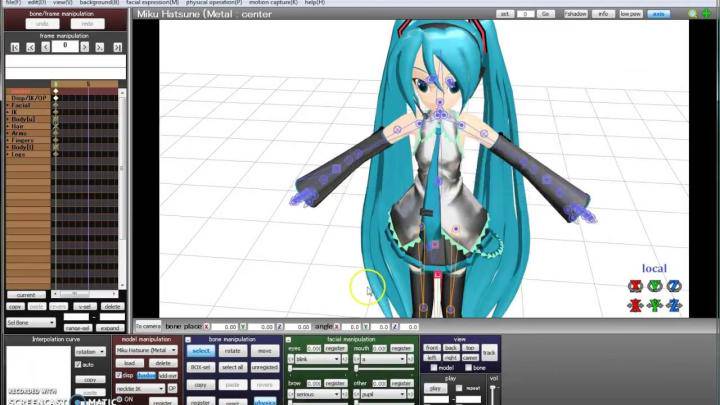Screen dimensions: 720x405
Task: Next brow morph arrow
Action: pyautogui.click(x=344, y=394)
